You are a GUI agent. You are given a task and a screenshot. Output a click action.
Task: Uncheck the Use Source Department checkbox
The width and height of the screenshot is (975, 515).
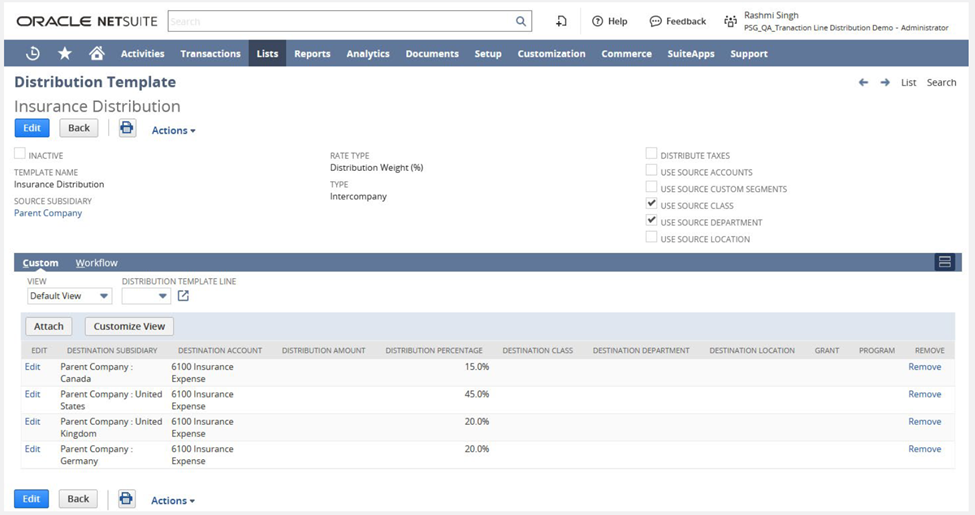pos(652,221)
